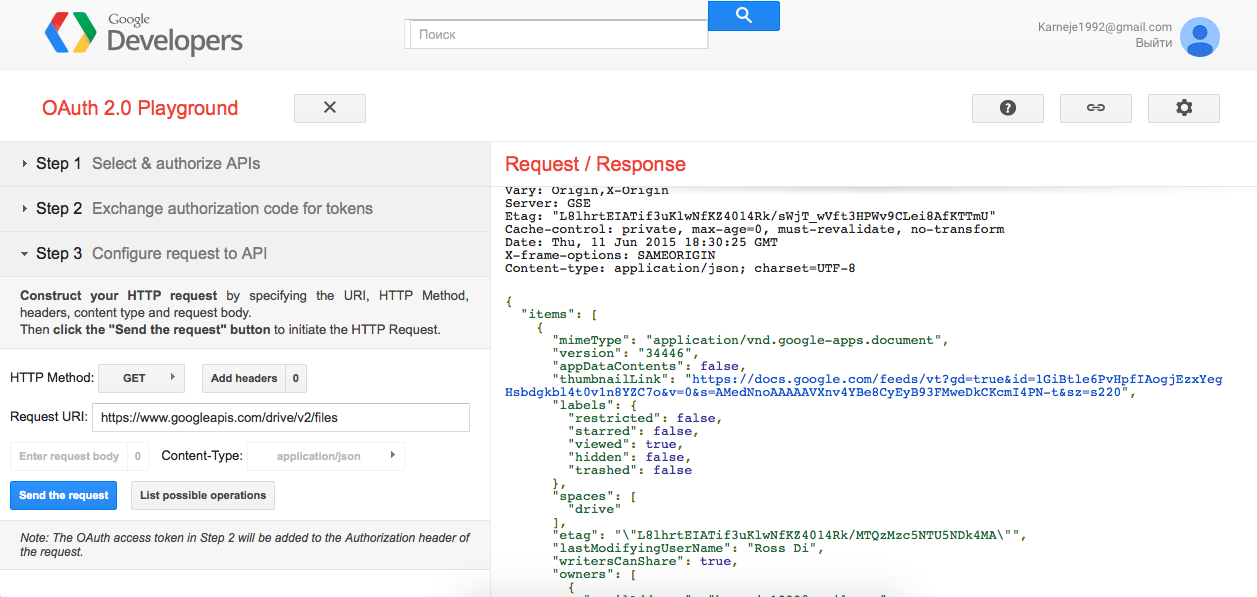Click the "trashed": false line

pos(630,470)
